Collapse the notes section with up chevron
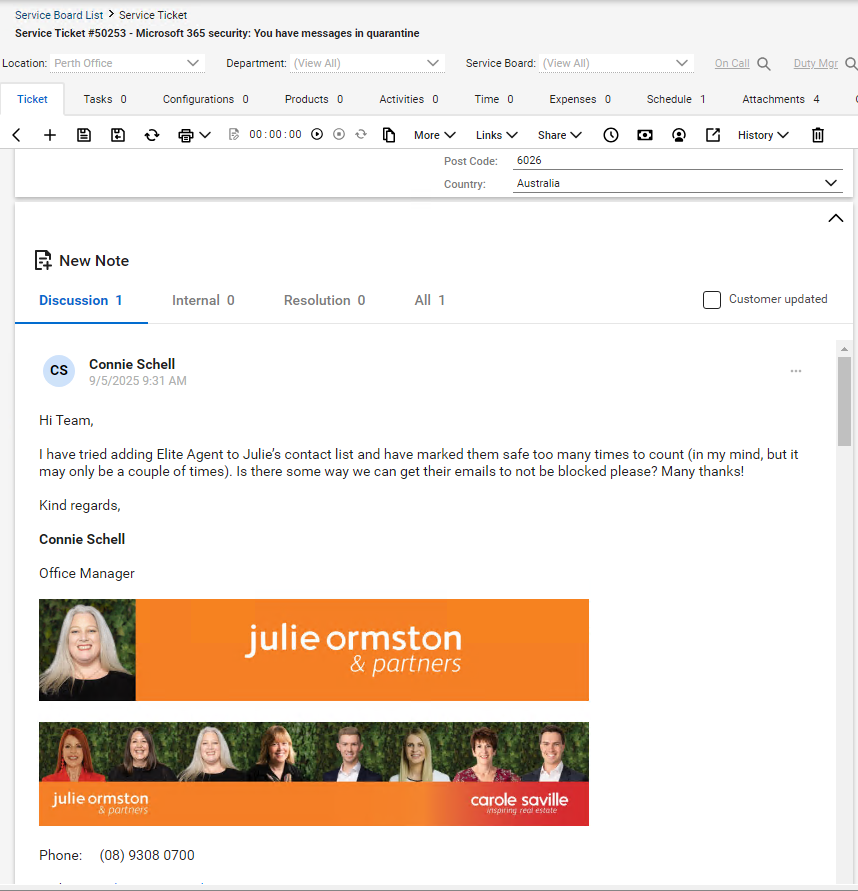The image size is (858, 891). pyautogui.click(x=836, y=218)
